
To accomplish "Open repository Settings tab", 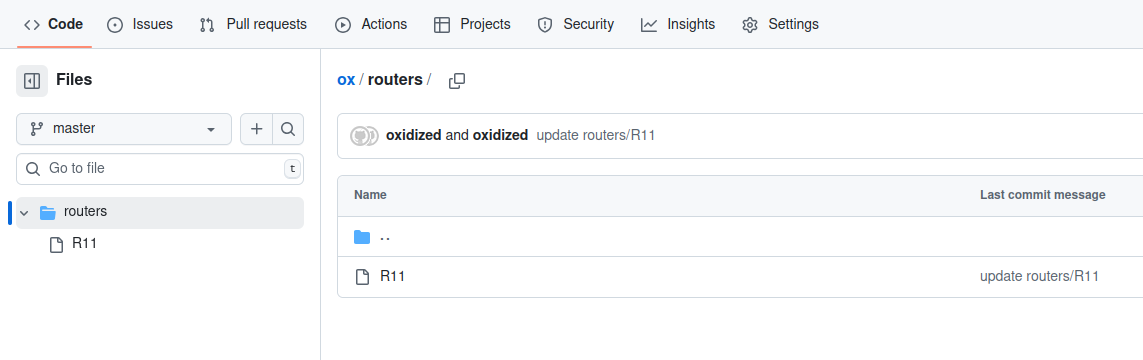I will click(780, 25).
